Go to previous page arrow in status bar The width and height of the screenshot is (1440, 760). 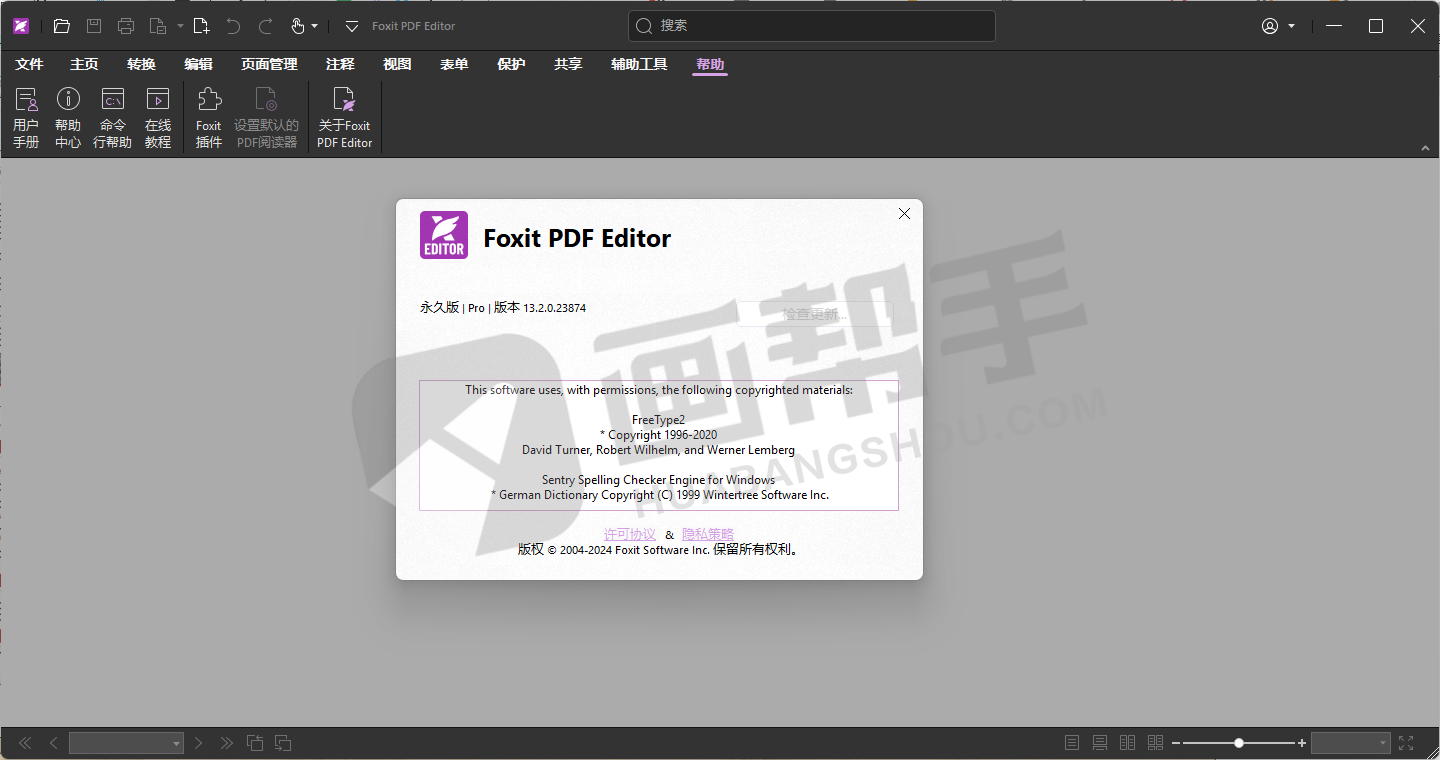click(x=54, y=743)
